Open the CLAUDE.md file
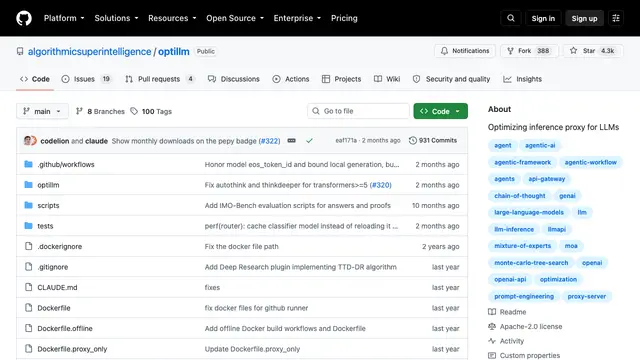 coord(57,287)
